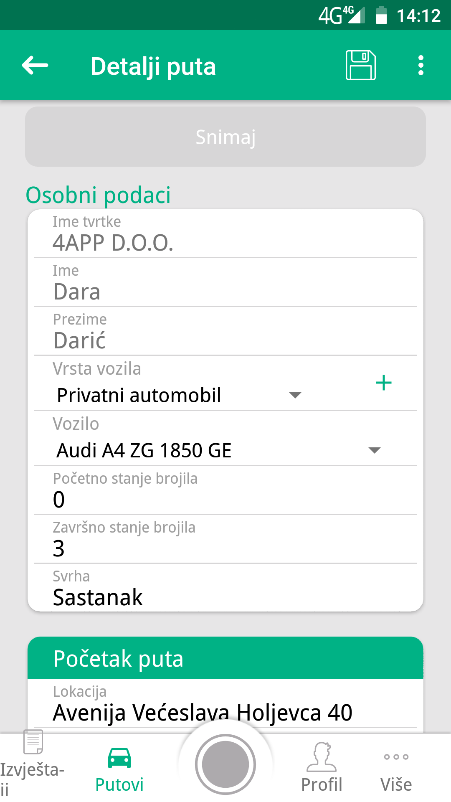Add new vehicle type with plus icon
Image resolution: width=451 pixels, height=802 pixels.
[x=384, y=383]
